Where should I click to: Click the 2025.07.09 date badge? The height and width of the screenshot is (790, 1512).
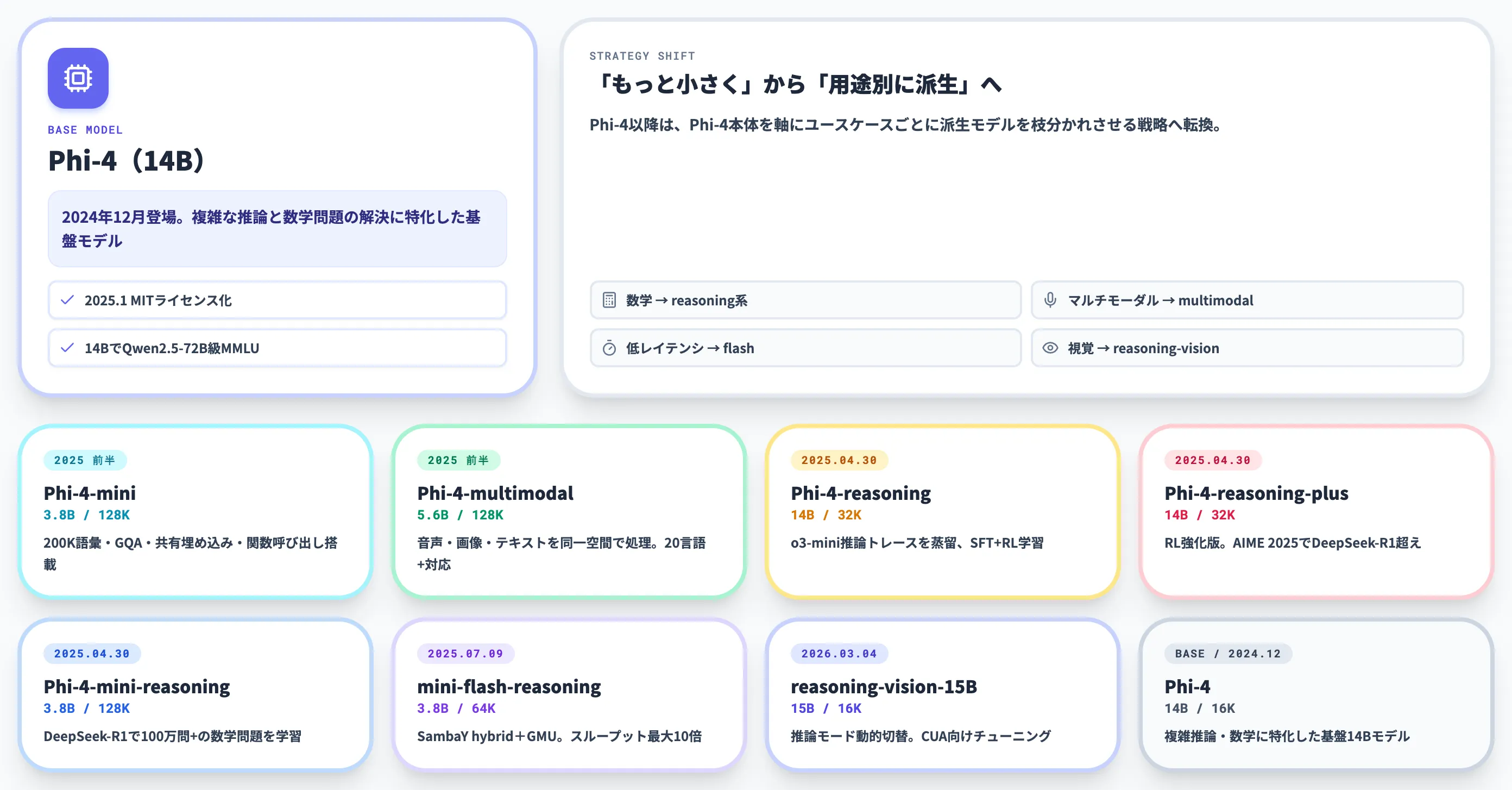click(x=465, y=653)
